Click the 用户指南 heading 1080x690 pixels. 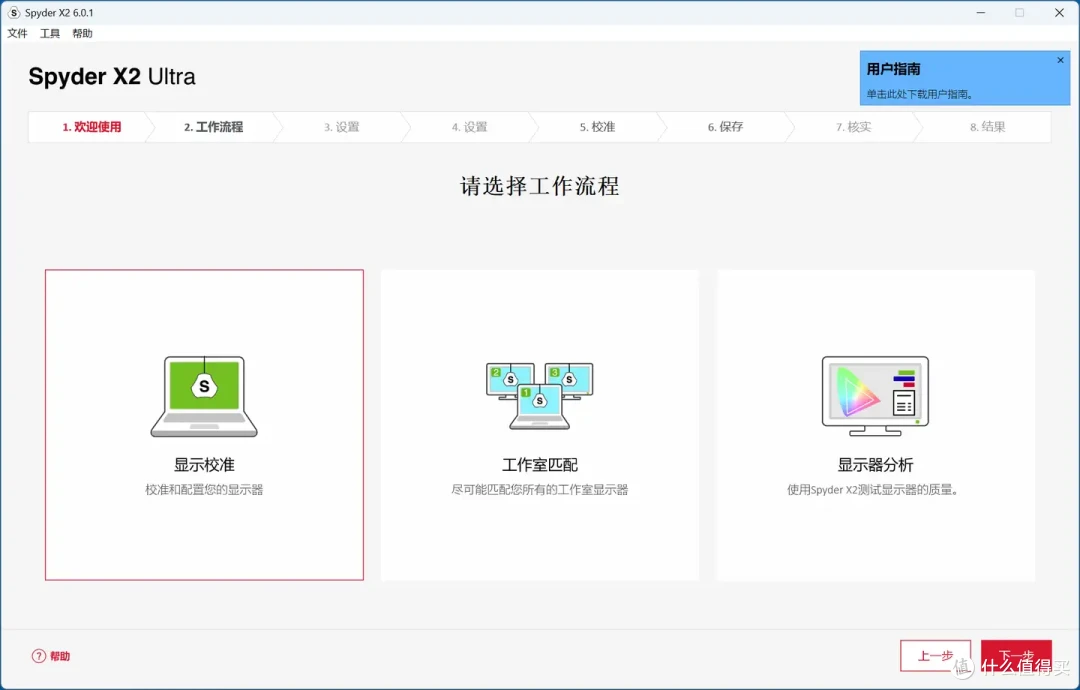coord(893,69)
